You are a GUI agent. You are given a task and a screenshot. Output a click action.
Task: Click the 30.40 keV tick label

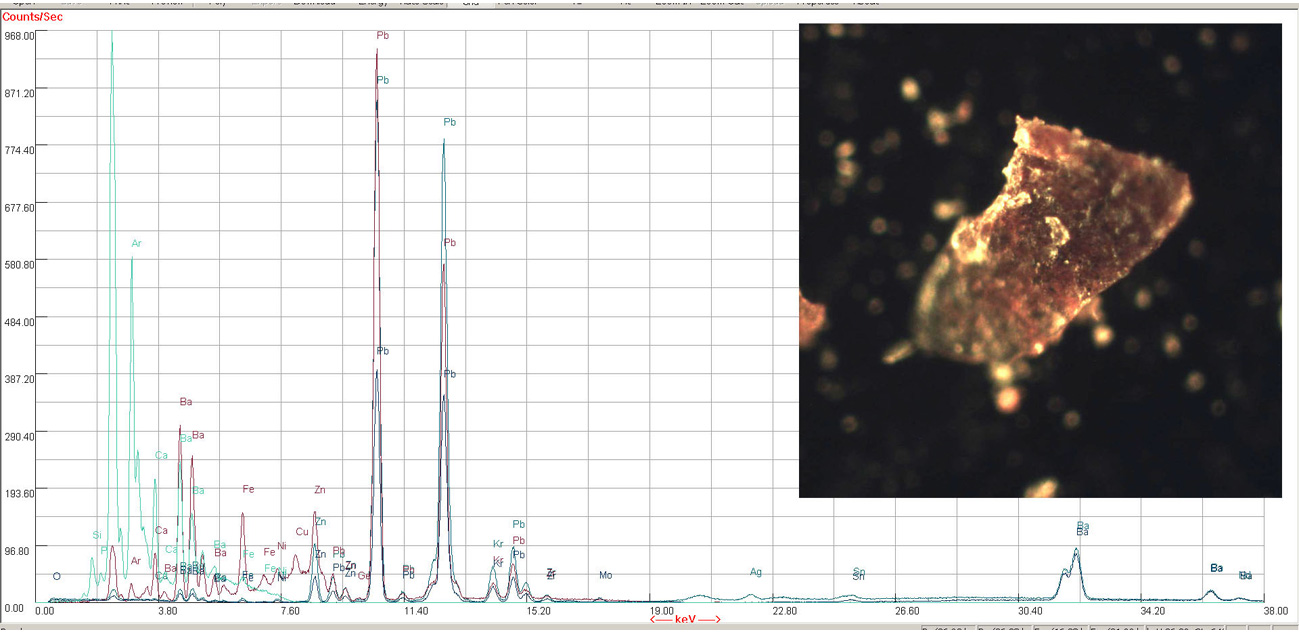[1031, 610]
